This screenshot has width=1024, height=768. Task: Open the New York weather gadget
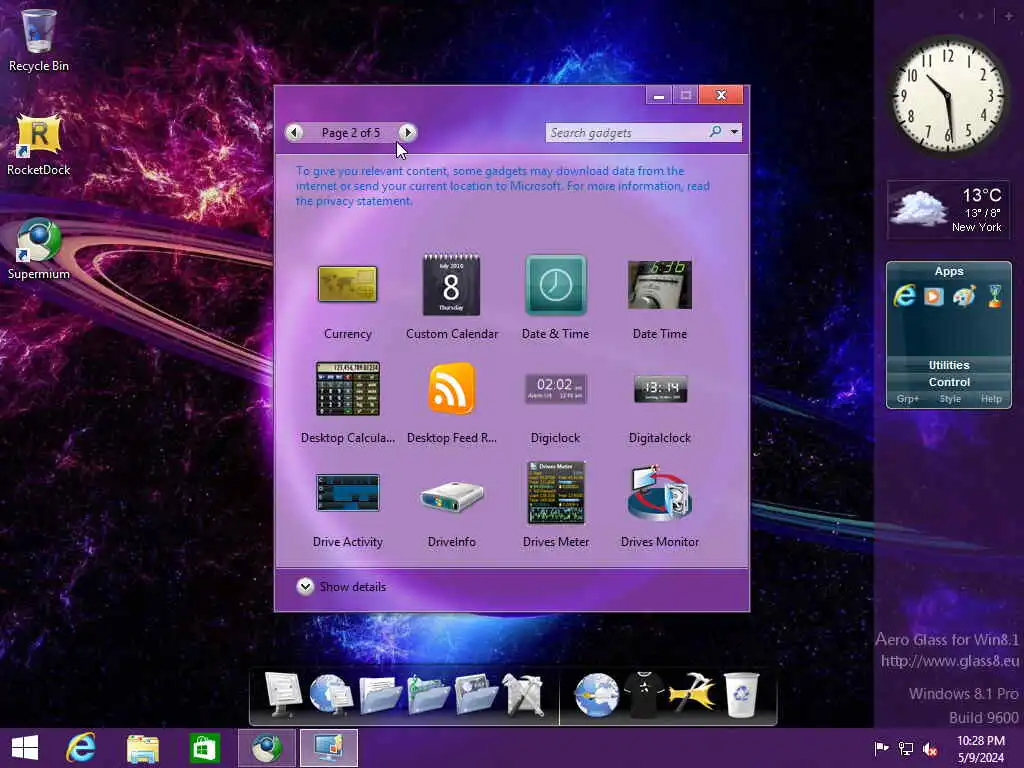[948, 210]
